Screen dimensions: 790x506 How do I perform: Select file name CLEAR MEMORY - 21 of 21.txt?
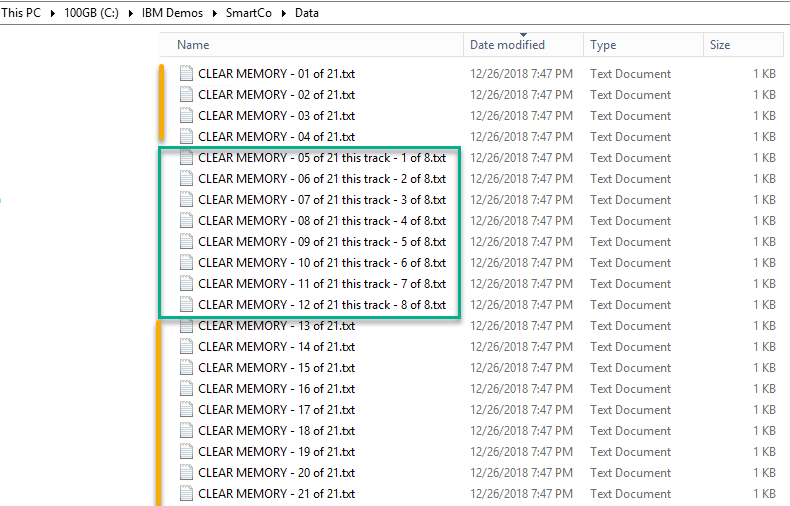[276, 494]
